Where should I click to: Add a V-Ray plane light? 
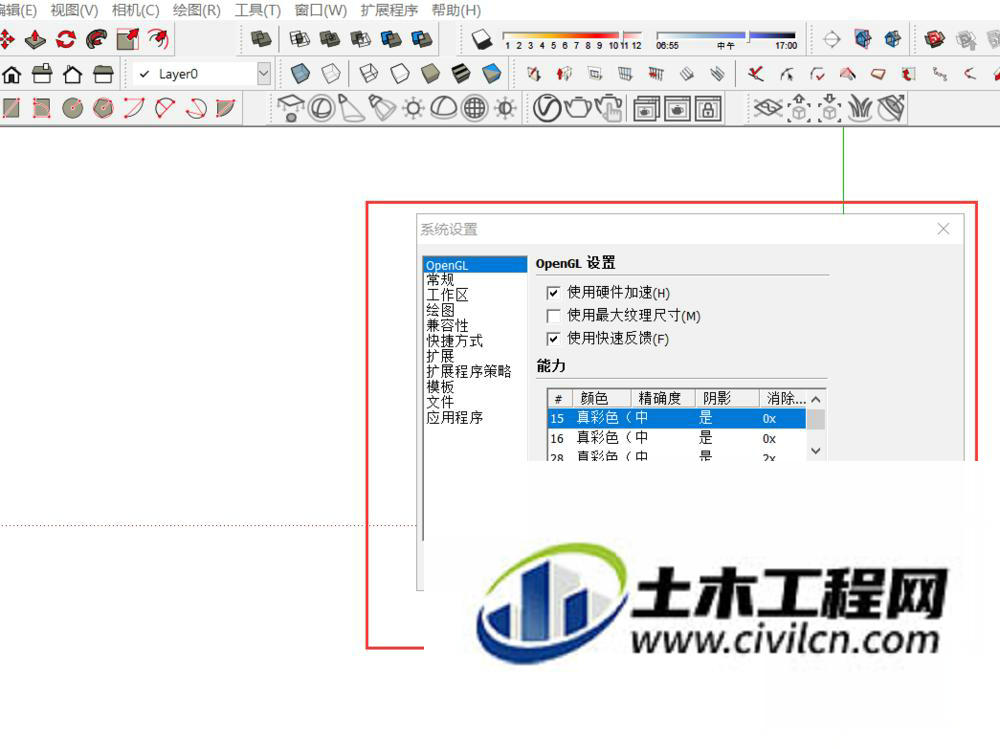point(291,108)
